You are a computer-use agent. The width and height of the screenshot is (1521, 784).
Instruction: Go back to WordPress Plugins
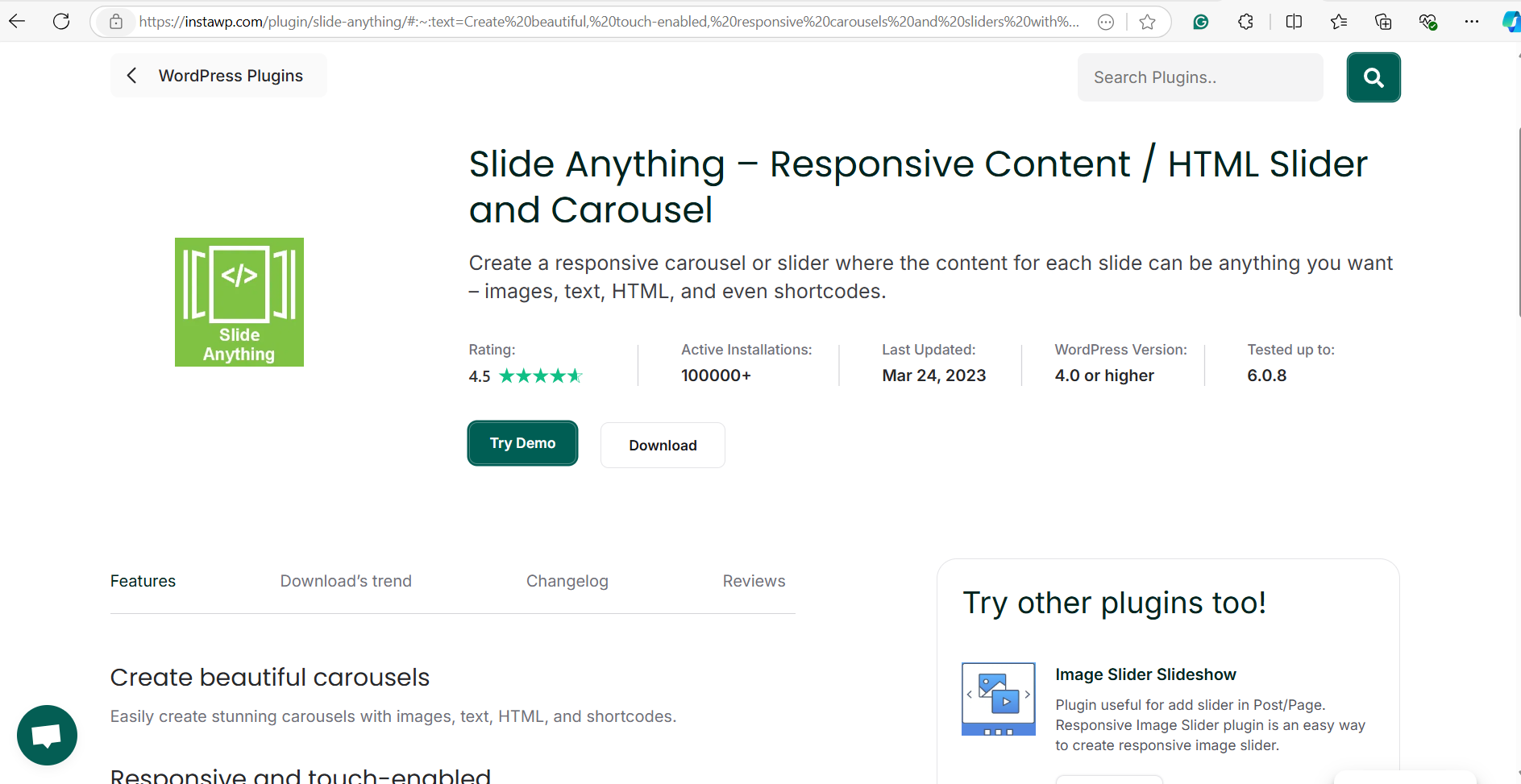(218, 76)
